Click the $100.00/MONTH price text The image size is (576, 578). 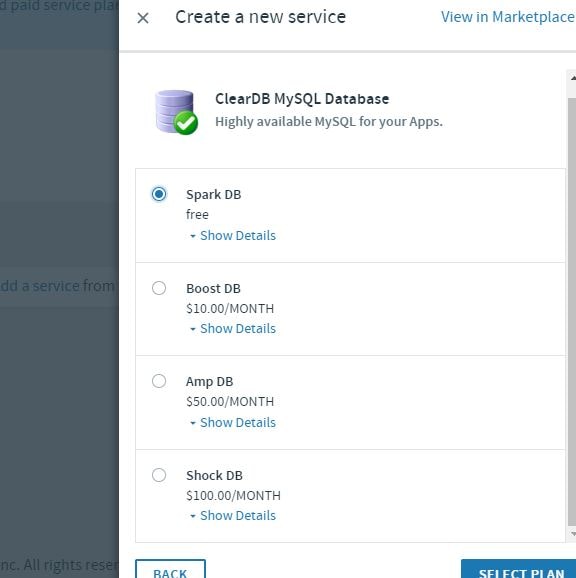[x=233, y=495]
